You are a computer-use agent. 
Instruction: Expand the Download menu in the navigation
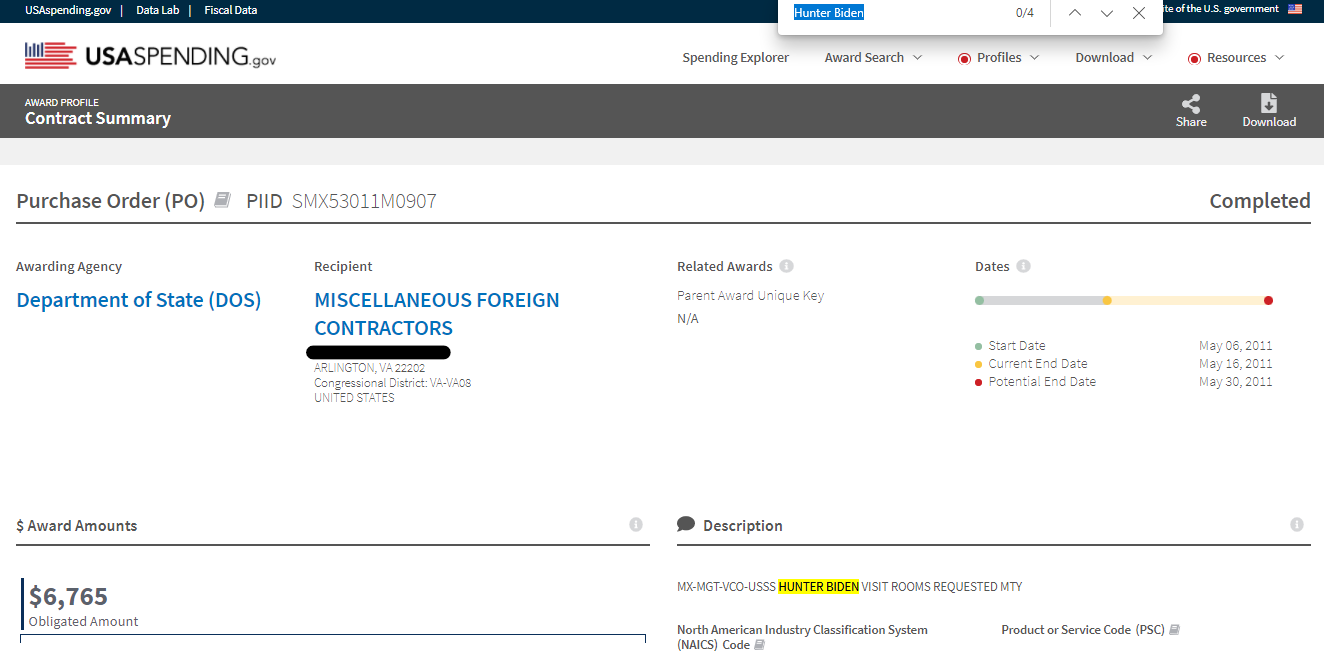[1113, 57]
